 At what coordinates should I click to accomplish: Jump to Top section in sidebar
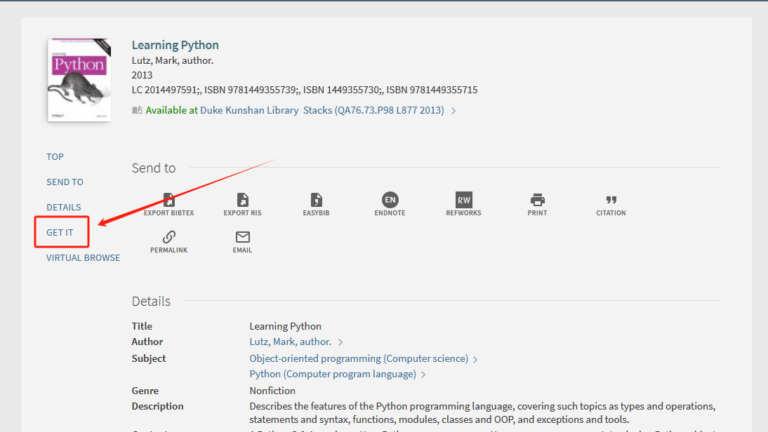(x=55, y=157)
